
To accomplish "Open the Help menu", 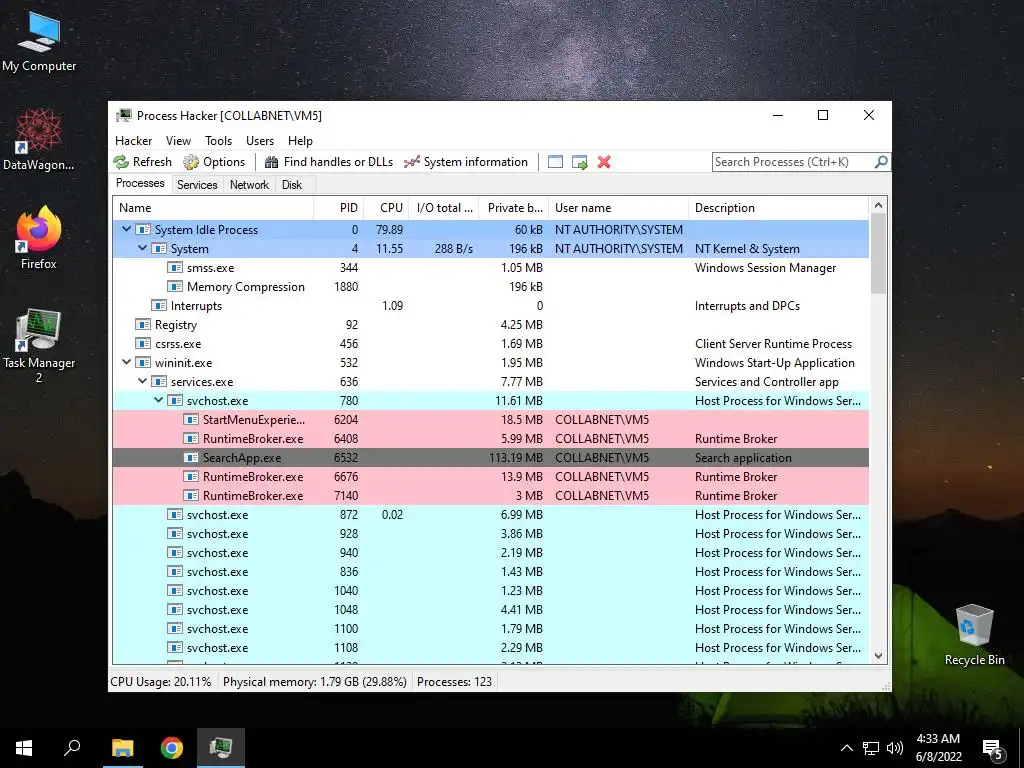I will (x=300, y=140).
